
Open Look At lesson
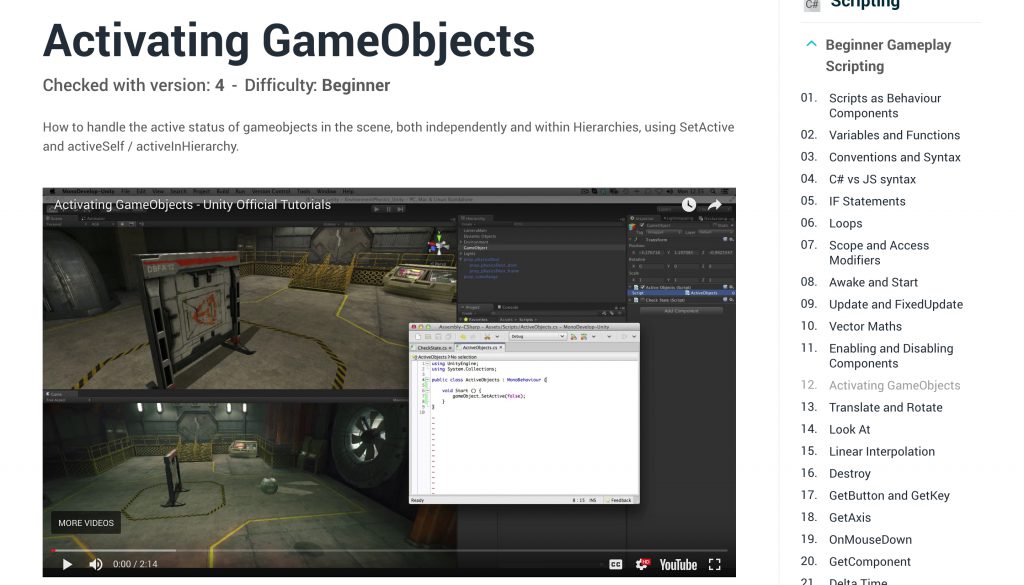coord(850,430)
